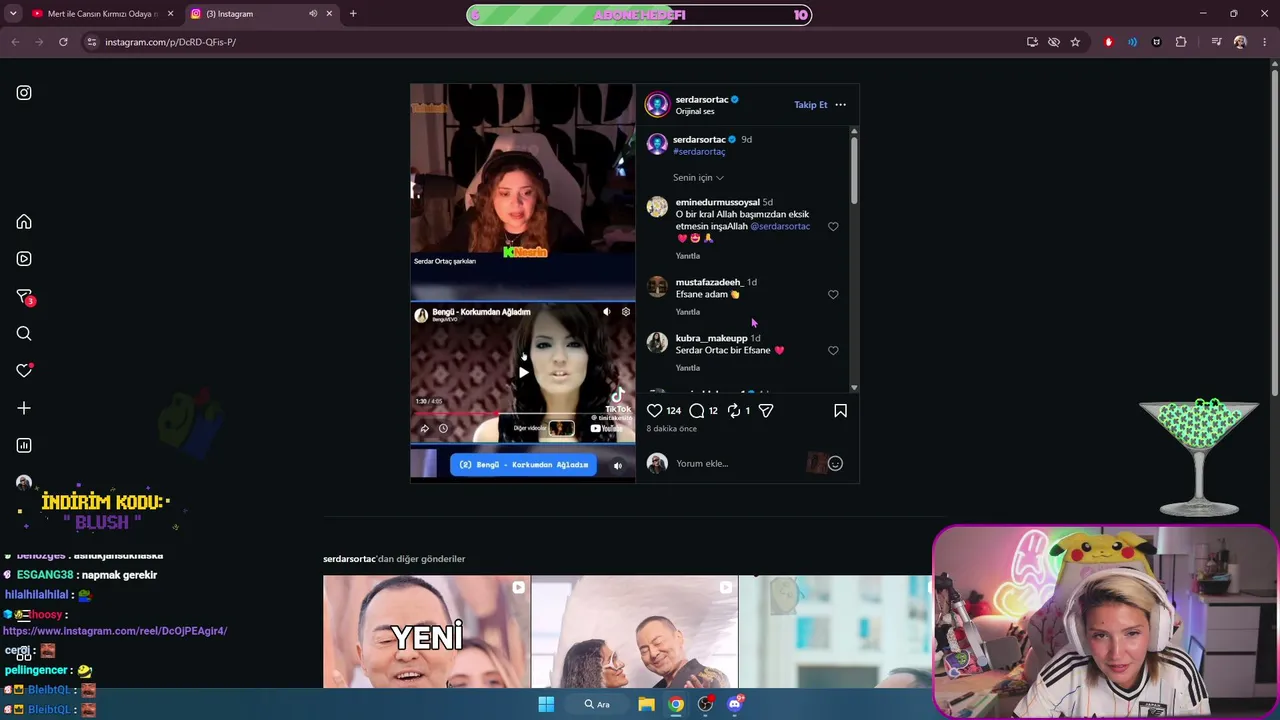Like the post with heart icon
Screen dimensions: 1280x720
click(x=654, y=411)
